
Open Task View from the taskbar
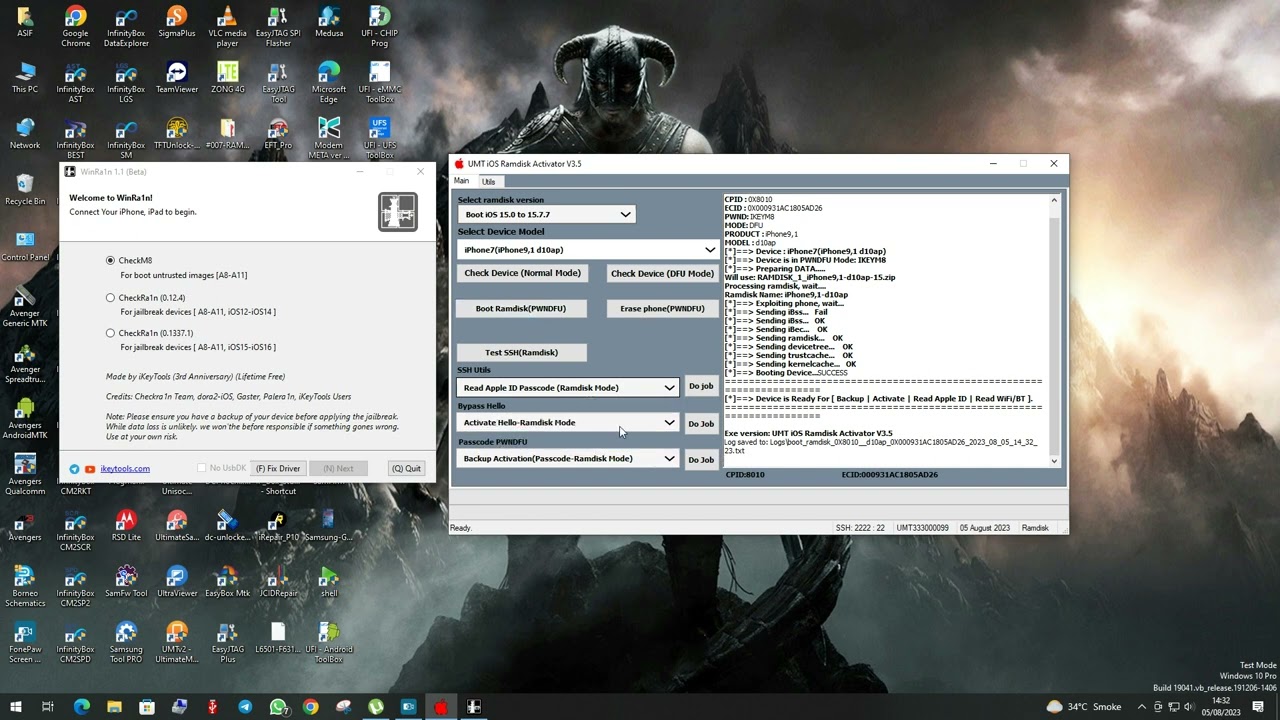(x=48, y=707)
